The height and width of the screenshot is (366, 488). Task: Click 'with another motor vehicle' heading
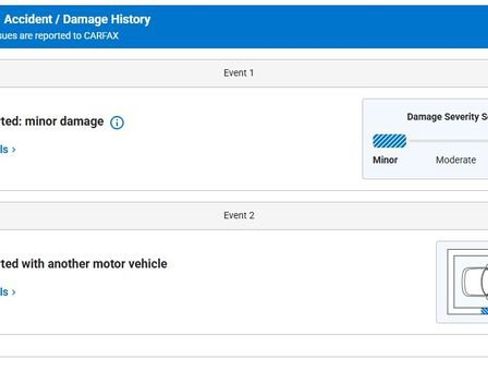(94, 264)
